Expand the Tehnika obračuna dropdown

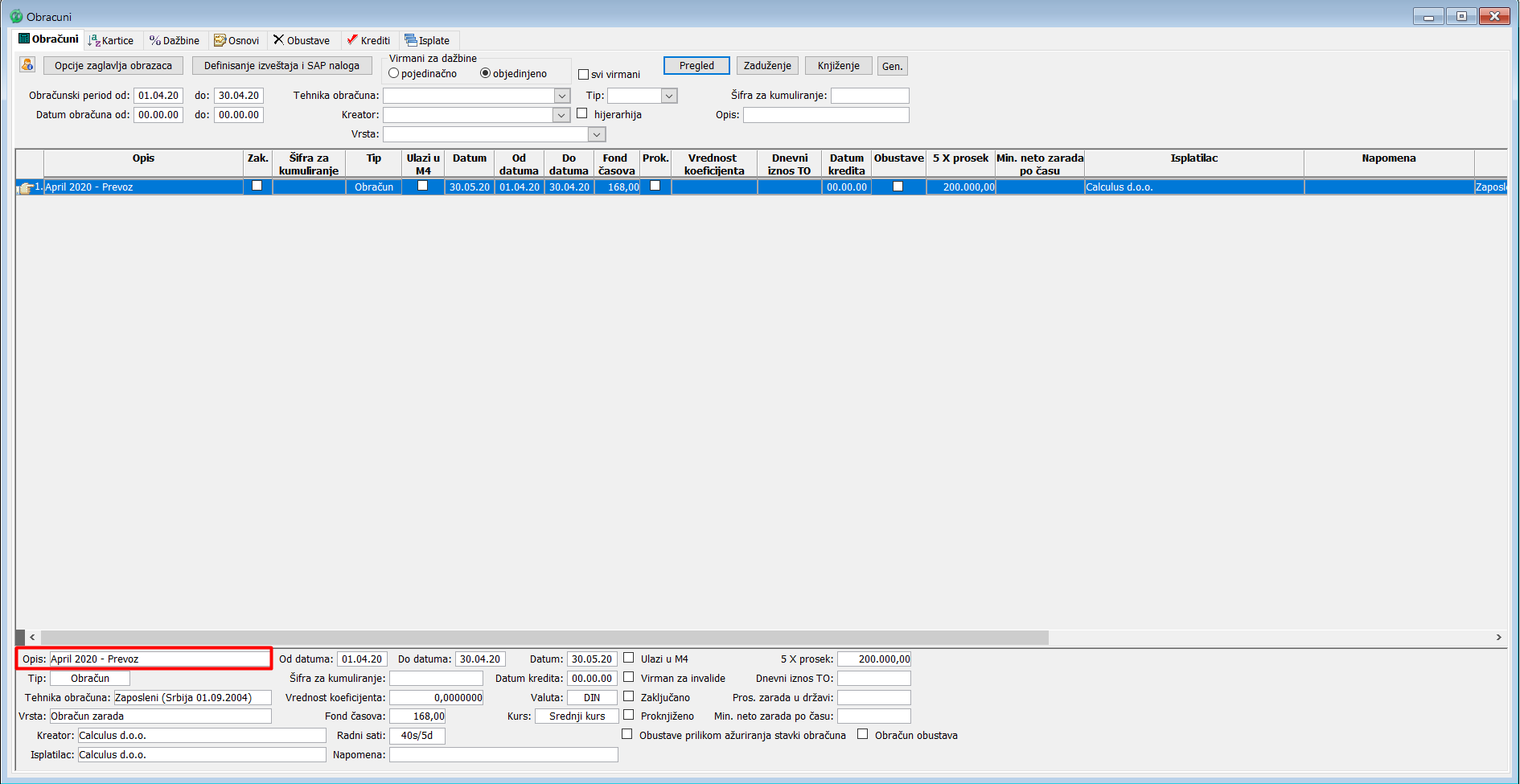(x=562, y=96)
